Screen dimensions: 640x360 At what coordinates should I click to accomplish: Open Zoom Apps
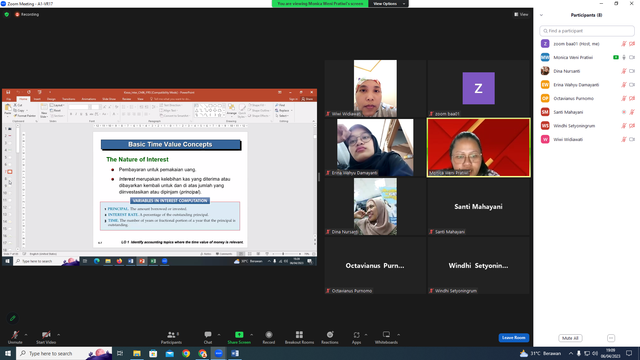point(356,337)
